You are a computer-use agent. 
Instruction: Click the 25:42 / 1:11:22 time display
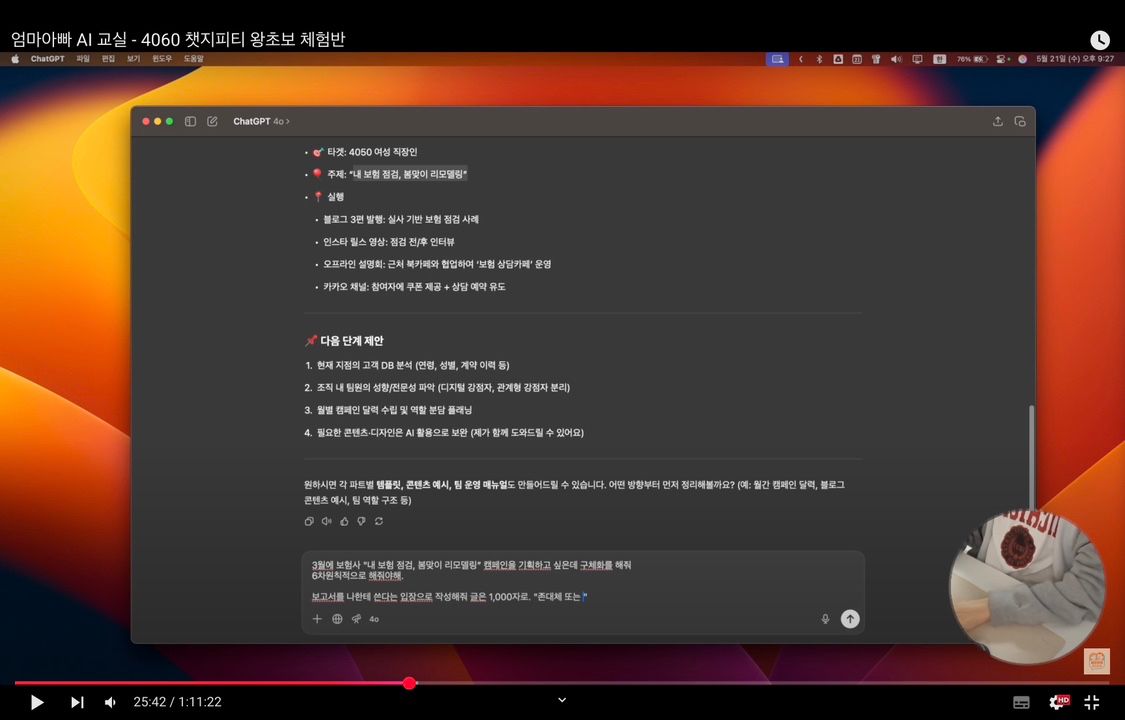pyautogui.click(x=177, y=702)
